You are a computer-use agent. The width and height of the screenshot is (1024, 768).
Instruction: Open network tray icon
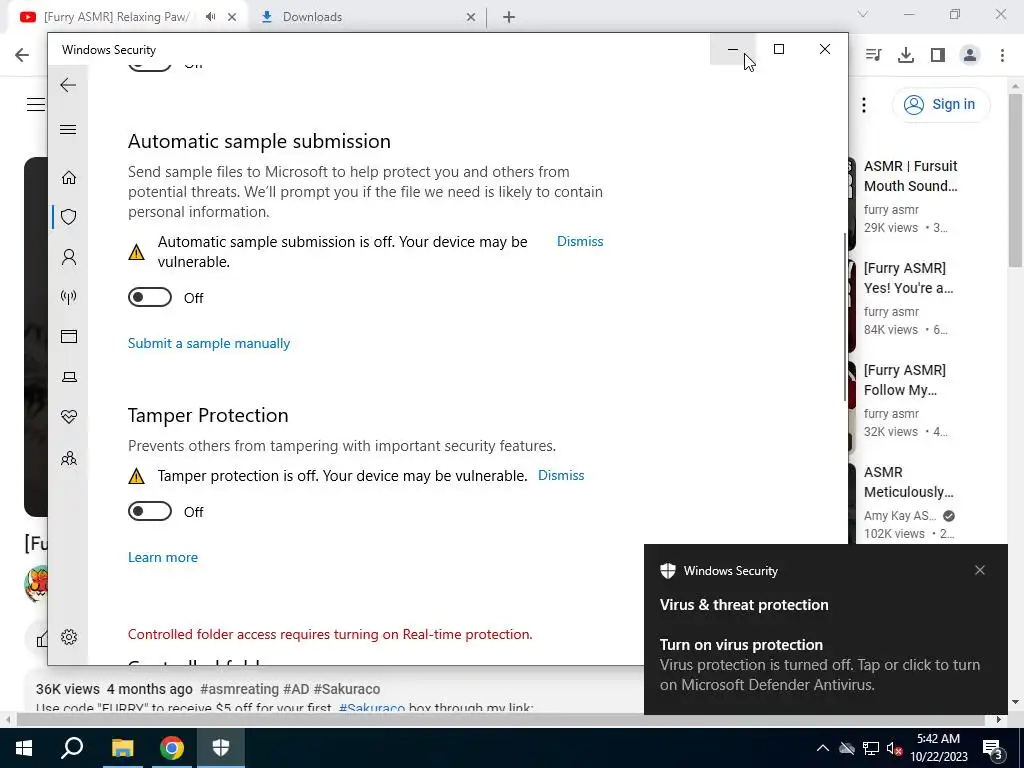coord(871,748)
